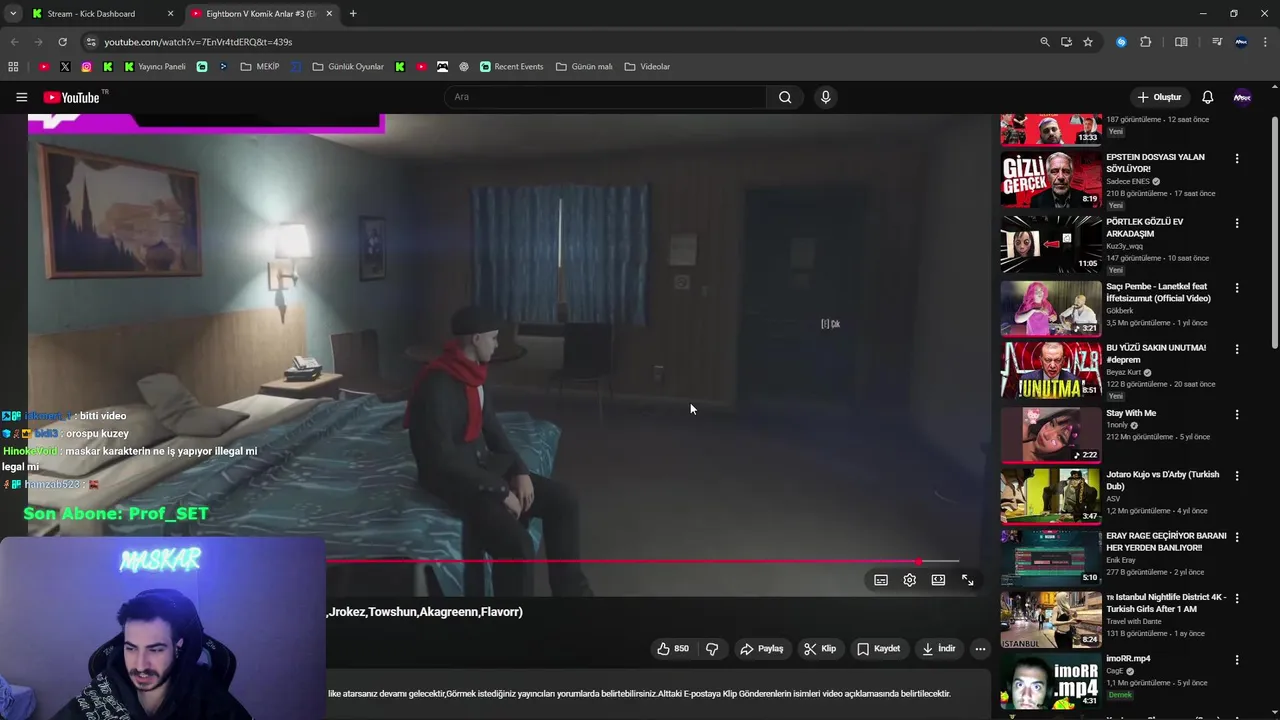Open the Yayıncı Paneli bookmark
Viewport: 1280px width, 720px height.
[x=155, y=67]
